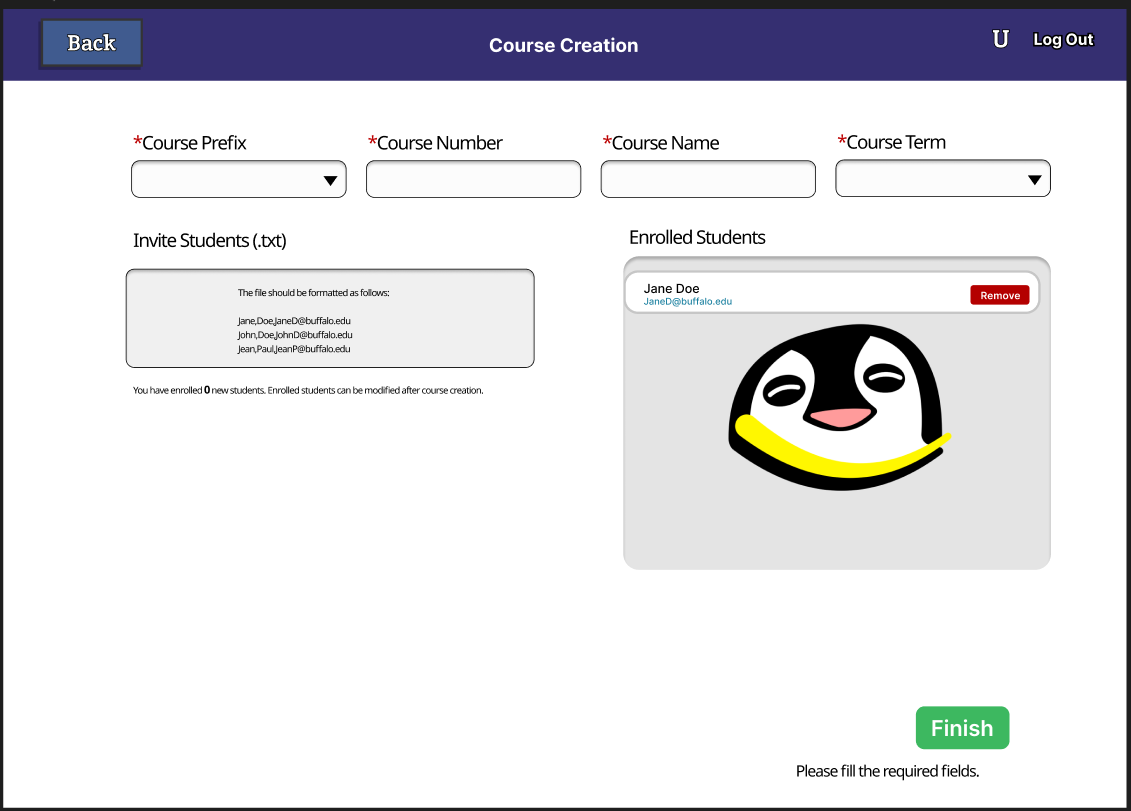Open the Course Prefix combo box
This screenshot has height=811, width=1131.
[239, 179]
